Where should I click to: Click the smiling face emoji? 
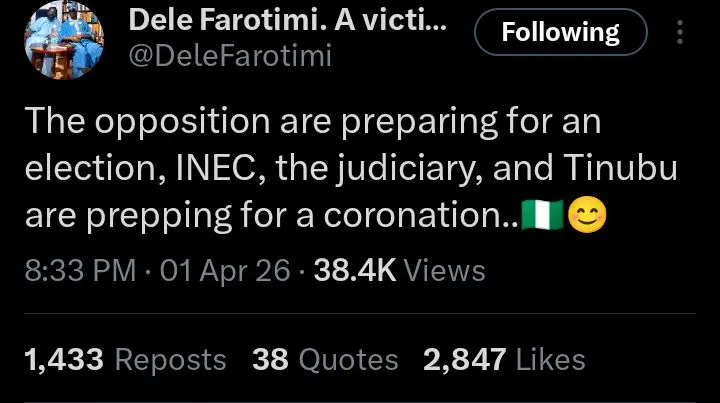[x=586, y=215]
